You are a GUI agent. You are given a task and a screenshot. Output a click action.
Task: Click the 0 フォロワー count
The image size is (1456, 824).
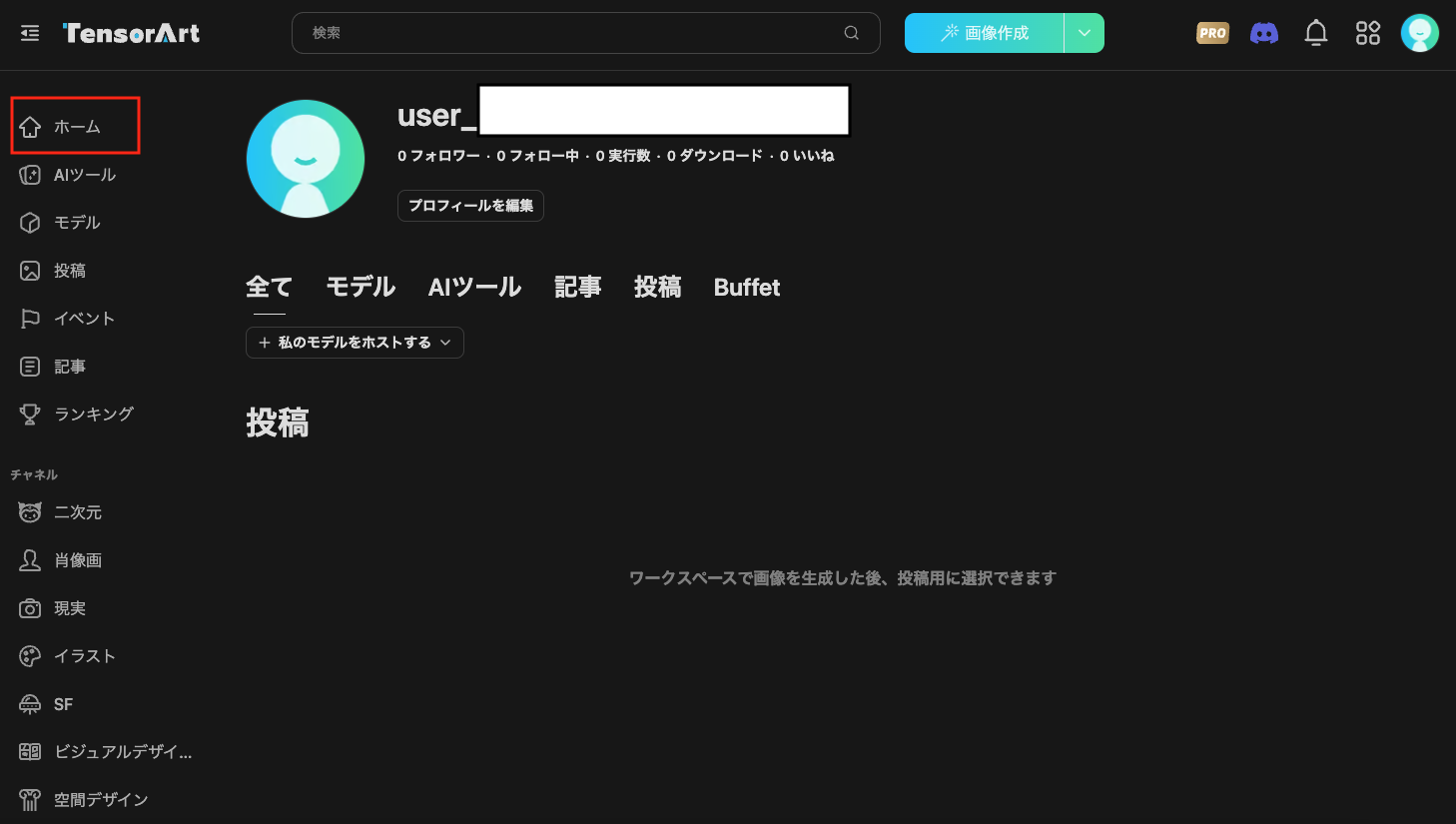tap(438, 156)
